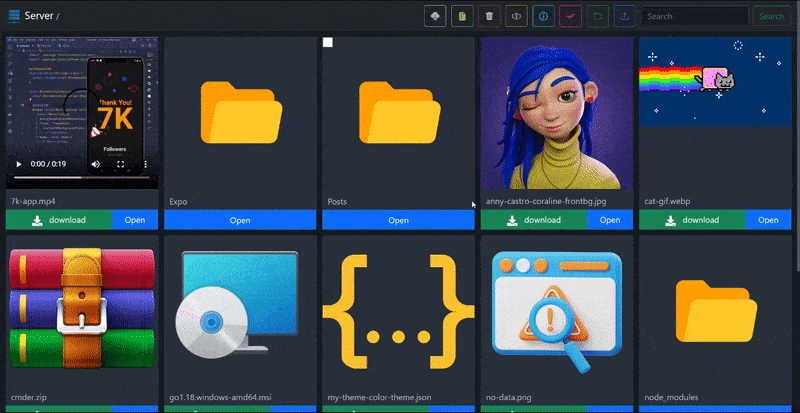
Task: Click the green Search button
Action: pos(771,16)
